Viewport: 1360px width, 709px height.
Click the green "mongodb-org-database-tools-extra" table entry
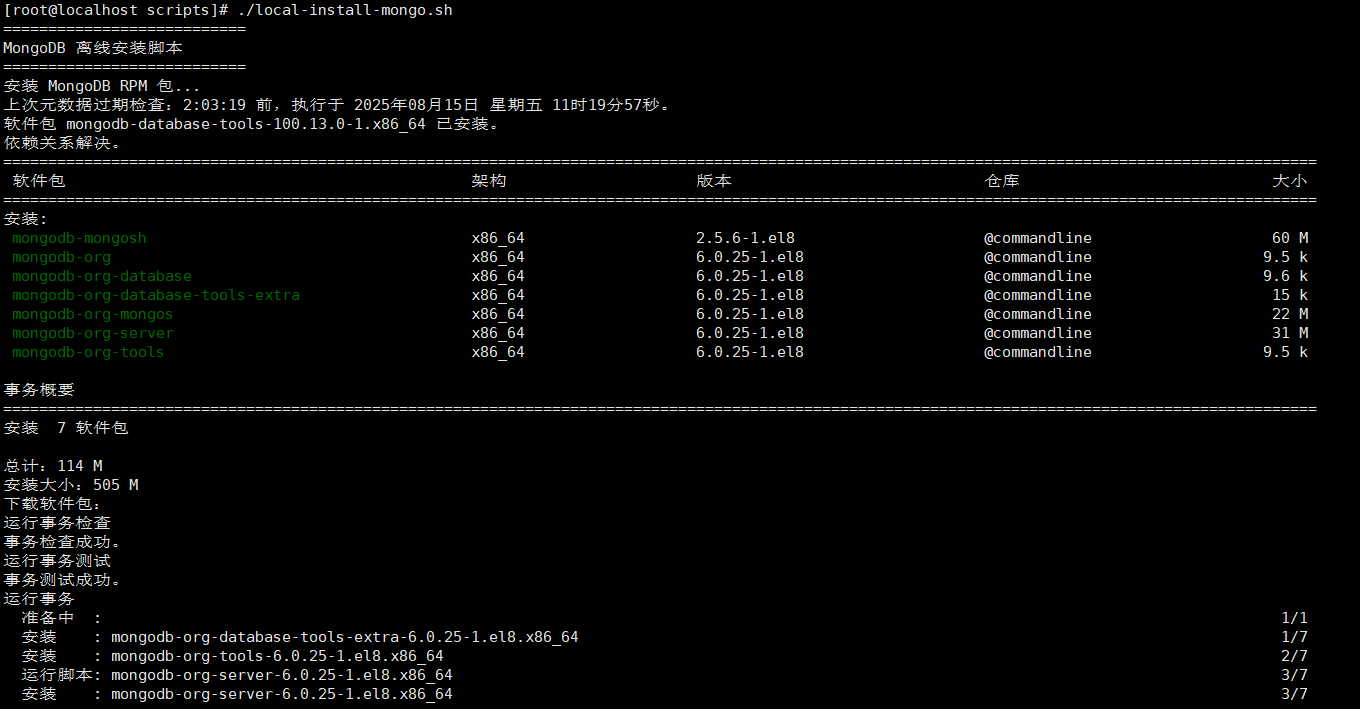tap(156, 295)
